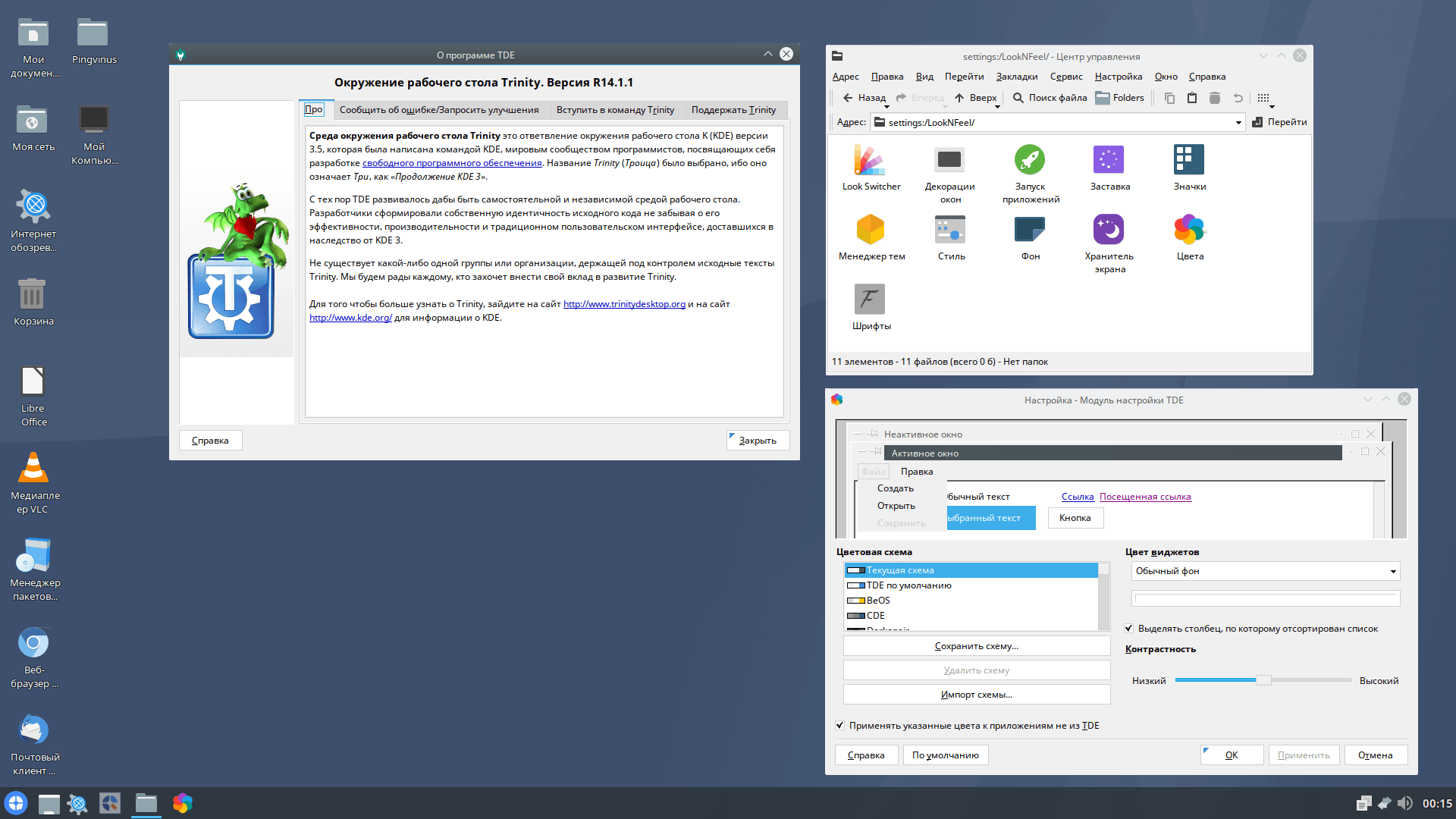The width and height of the screenshot is (1456, 819).
Task: Click the colorful Цвета taskbar entry
Action: pyautogui.click(x=182, y=803)
